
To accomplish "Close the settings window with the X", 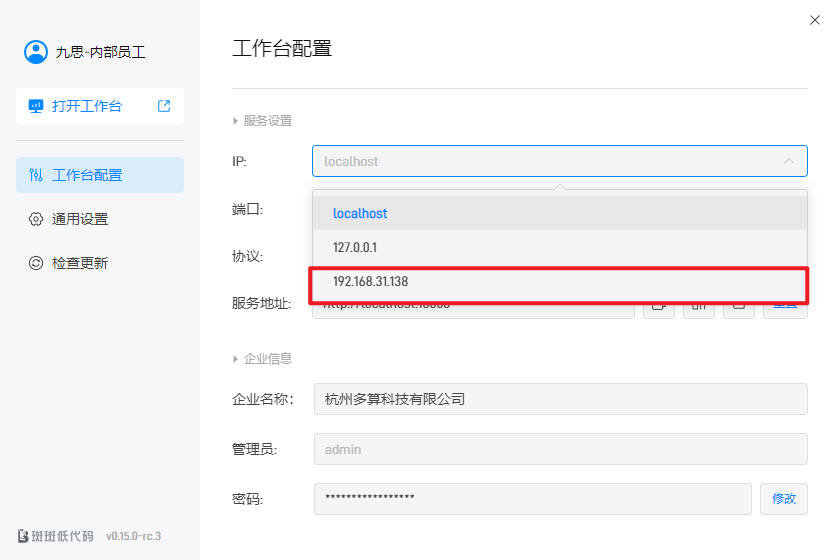I will [x=813, y=20].
